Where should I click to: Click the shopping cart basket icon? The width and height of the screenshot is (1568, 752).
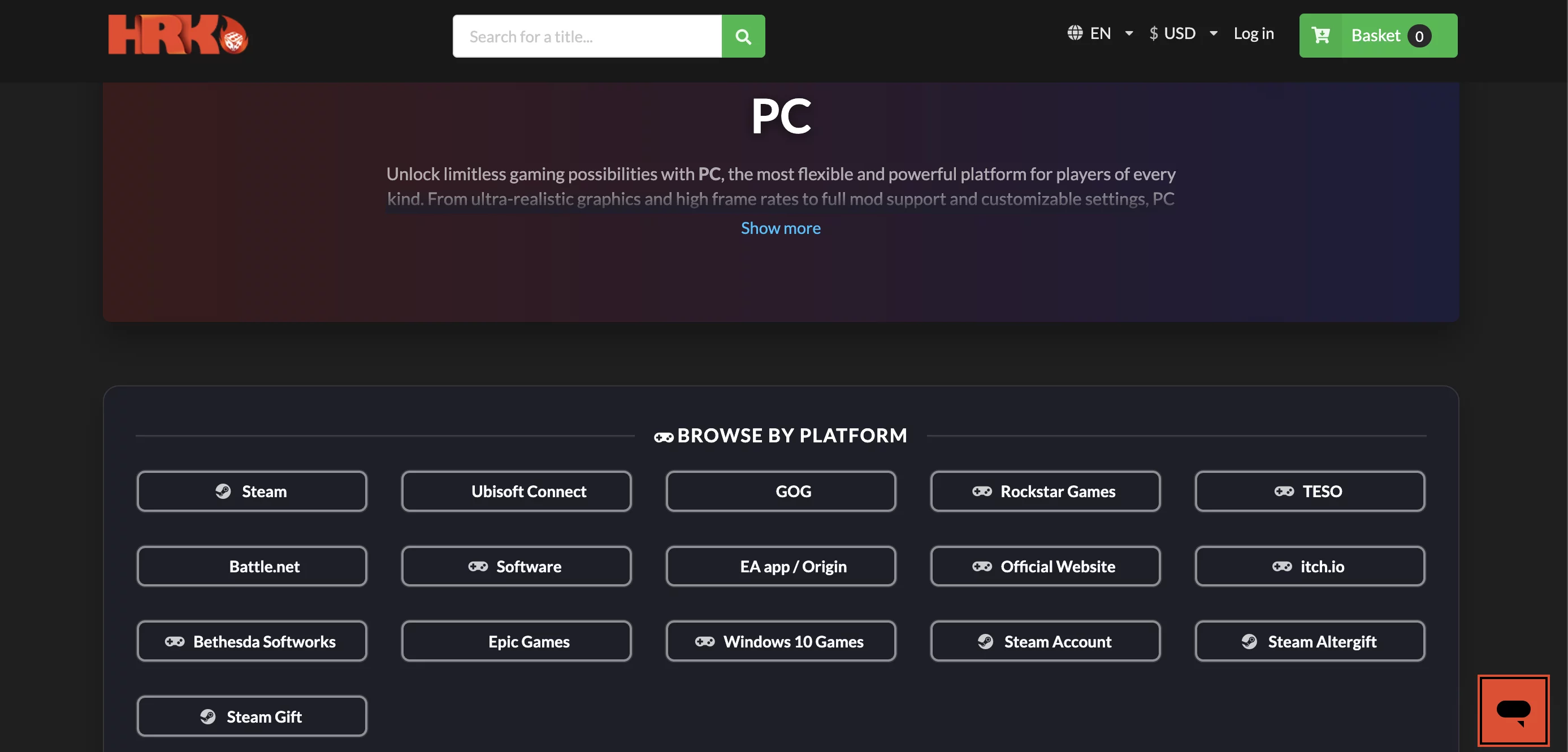(1320, 35)
